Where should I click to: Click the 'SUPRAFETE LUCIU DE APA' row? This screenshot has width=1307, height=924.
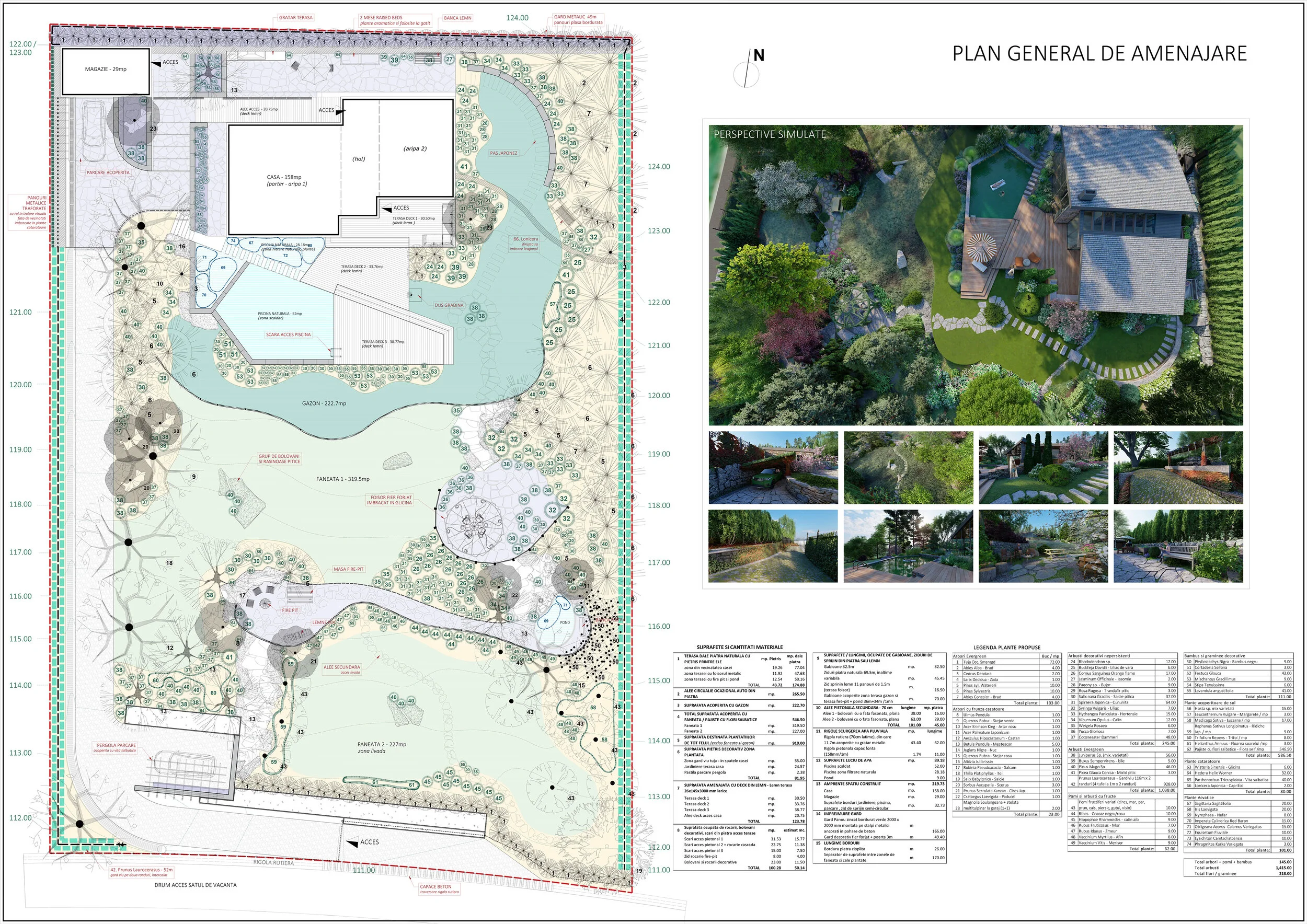pyautogui.click(x=879, y=760)
